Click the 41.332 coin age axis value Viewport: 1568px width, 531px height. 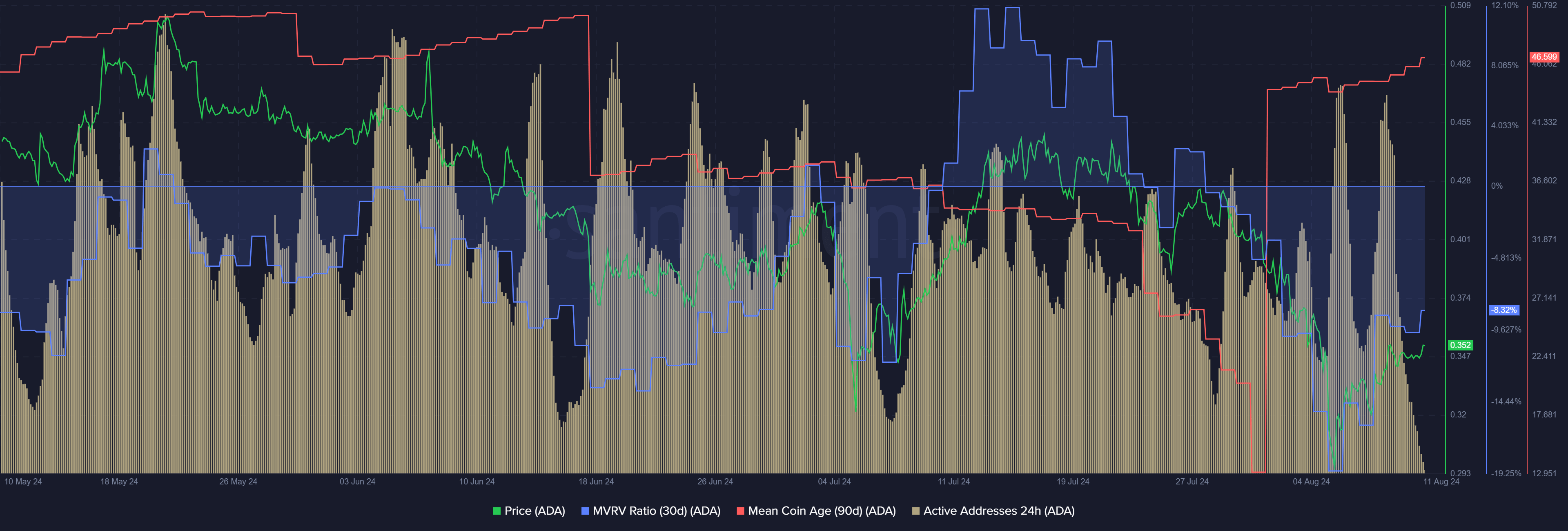coord(1544,123)
